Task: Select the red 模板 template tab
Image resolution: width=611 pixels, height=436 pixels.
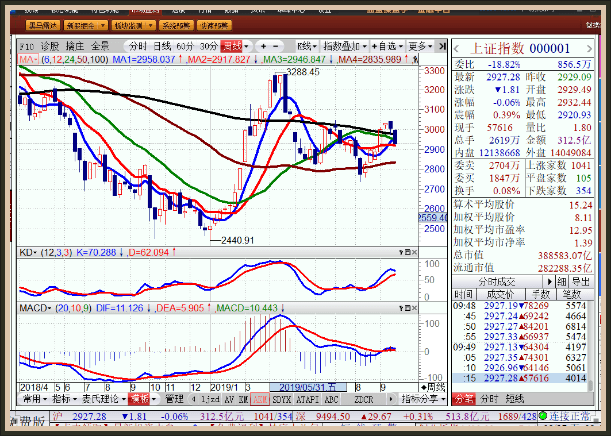Action: (x=140, y=399)
